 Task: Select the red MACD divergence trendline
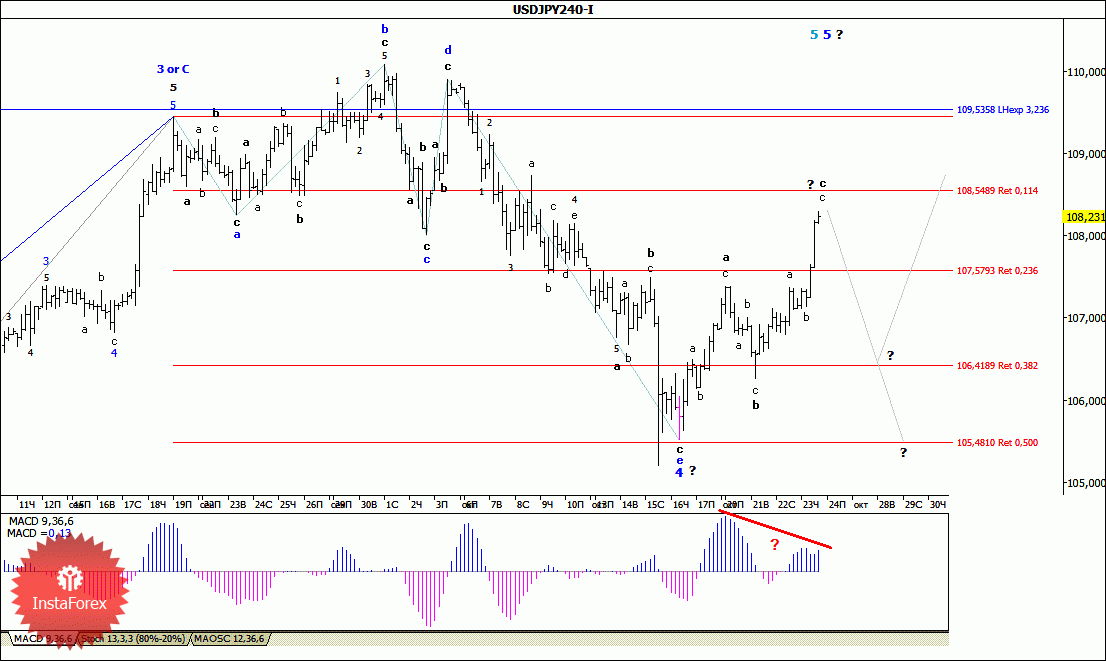(x=776, y=530)
